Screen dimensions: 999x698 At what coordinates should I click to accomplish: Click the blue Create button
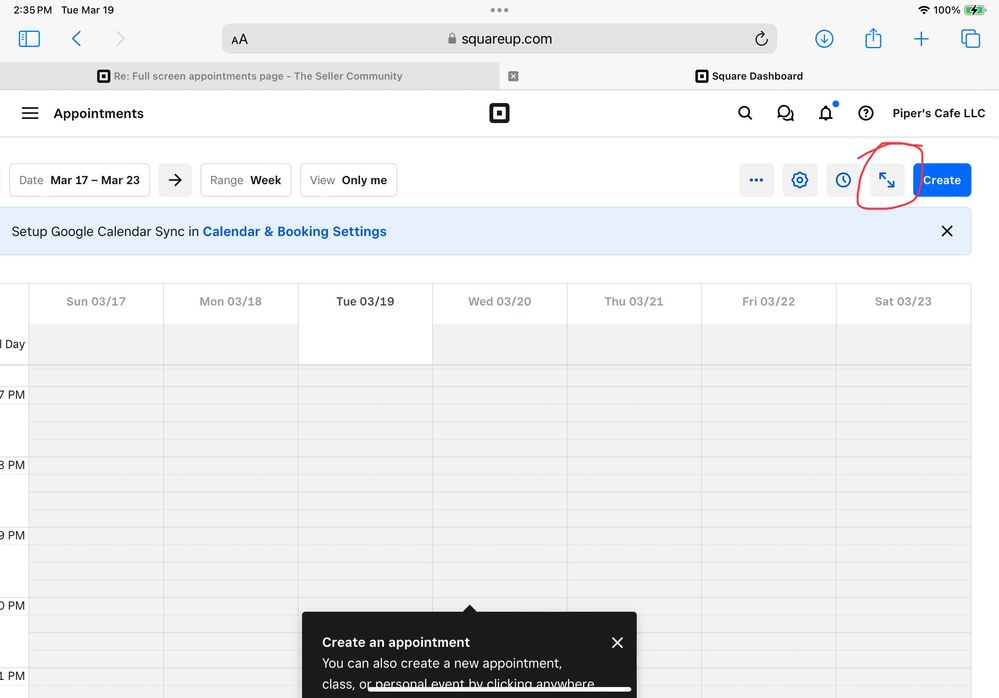[x=941, y=180]
